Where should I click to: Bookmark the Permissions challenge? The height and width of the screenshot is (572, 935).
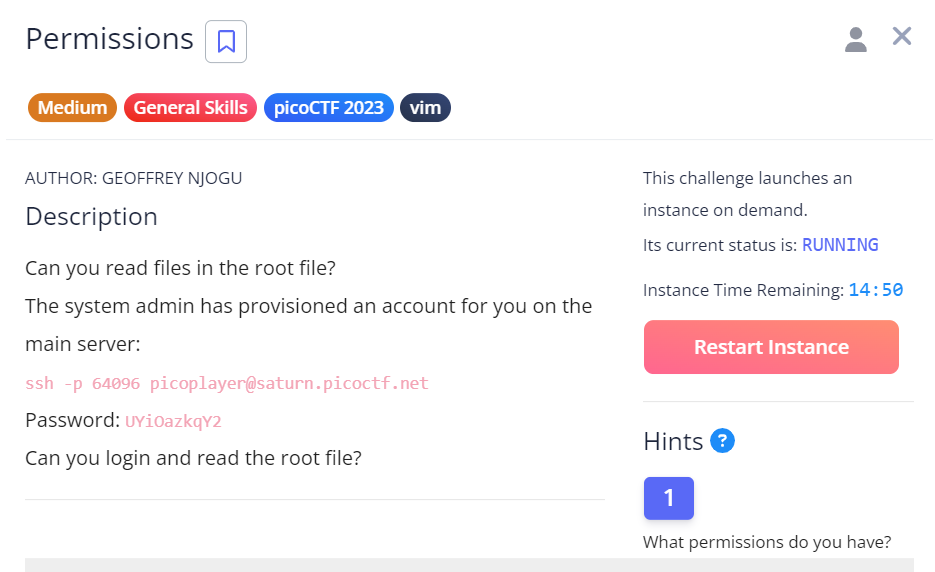[226, 41]
